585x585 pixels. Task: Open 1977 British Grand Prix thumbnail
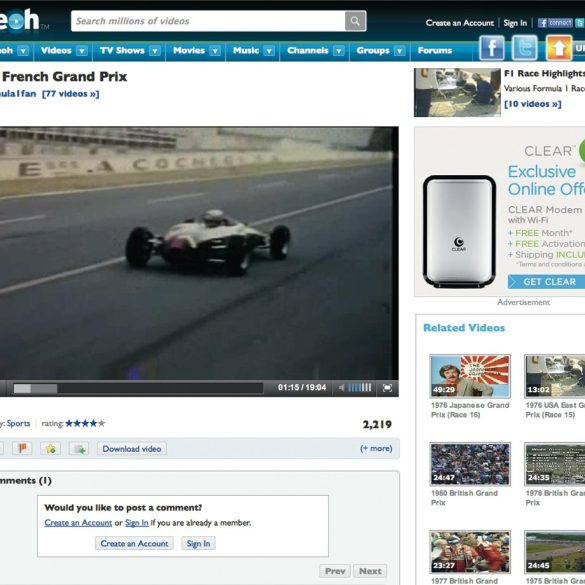[470, 552]
